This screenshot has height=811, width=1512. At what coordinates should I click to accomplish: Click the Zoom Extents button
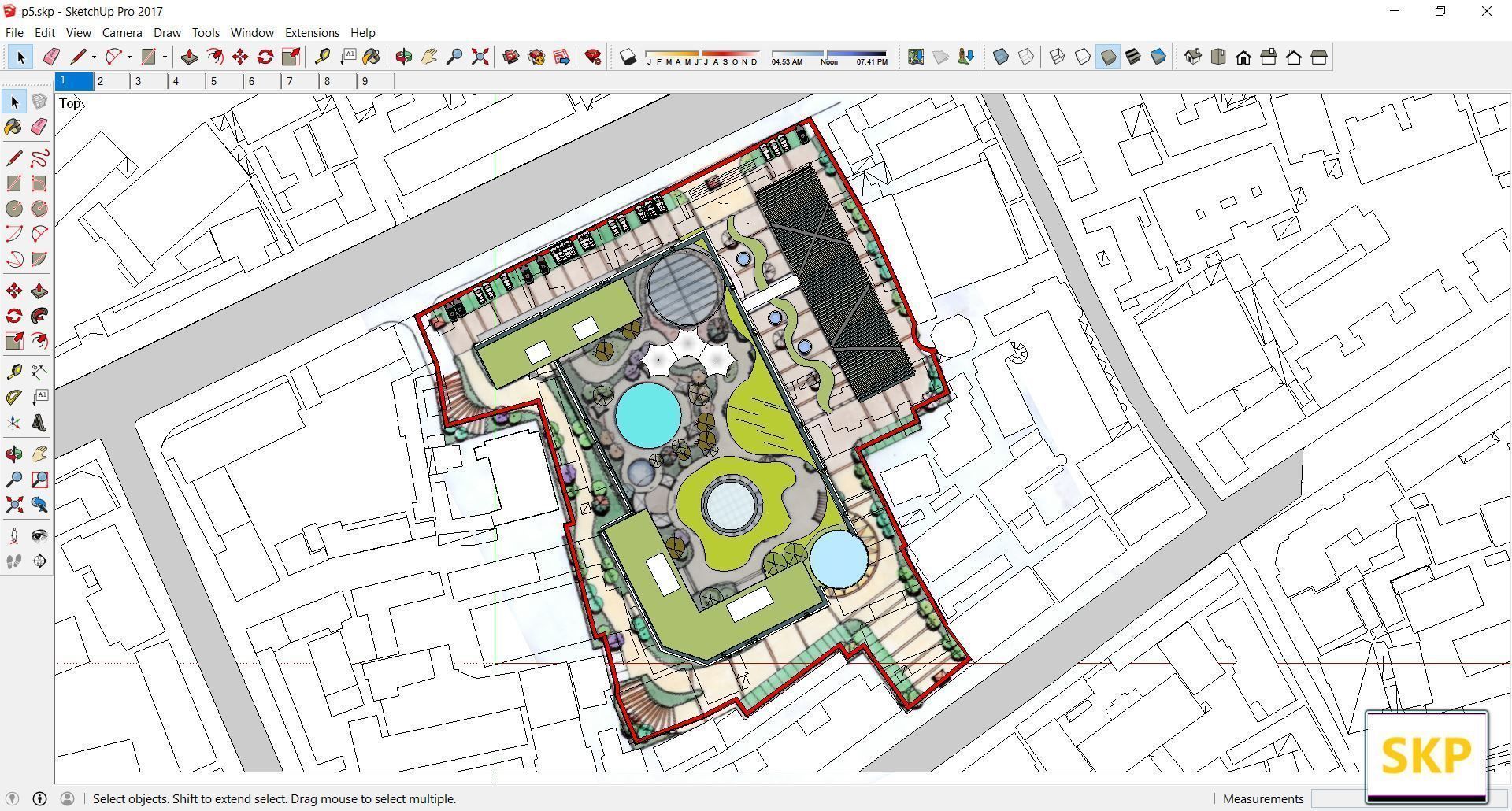click(x=480, y=56)
